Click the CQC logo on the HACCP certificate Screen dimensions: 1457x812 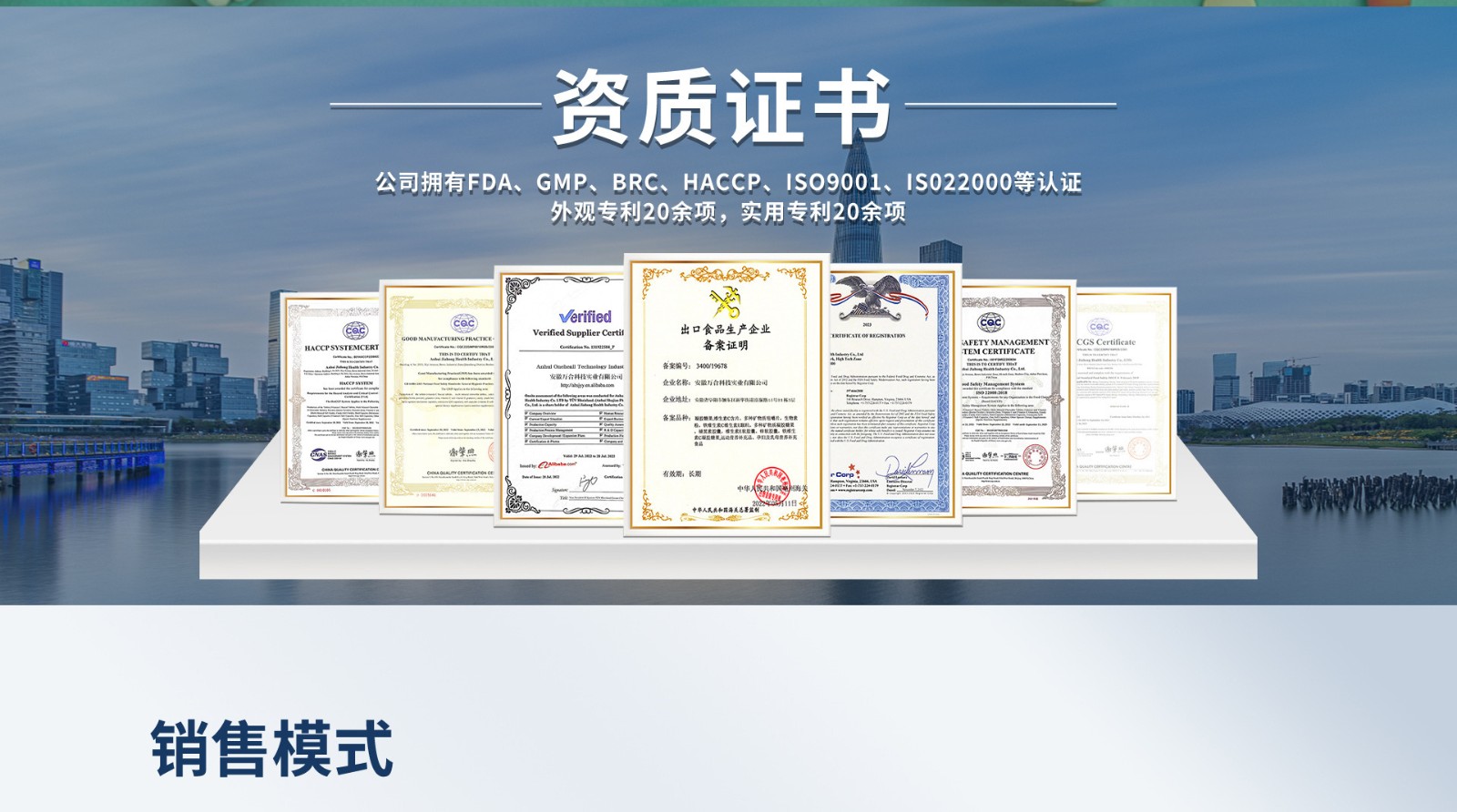point(355,330)
